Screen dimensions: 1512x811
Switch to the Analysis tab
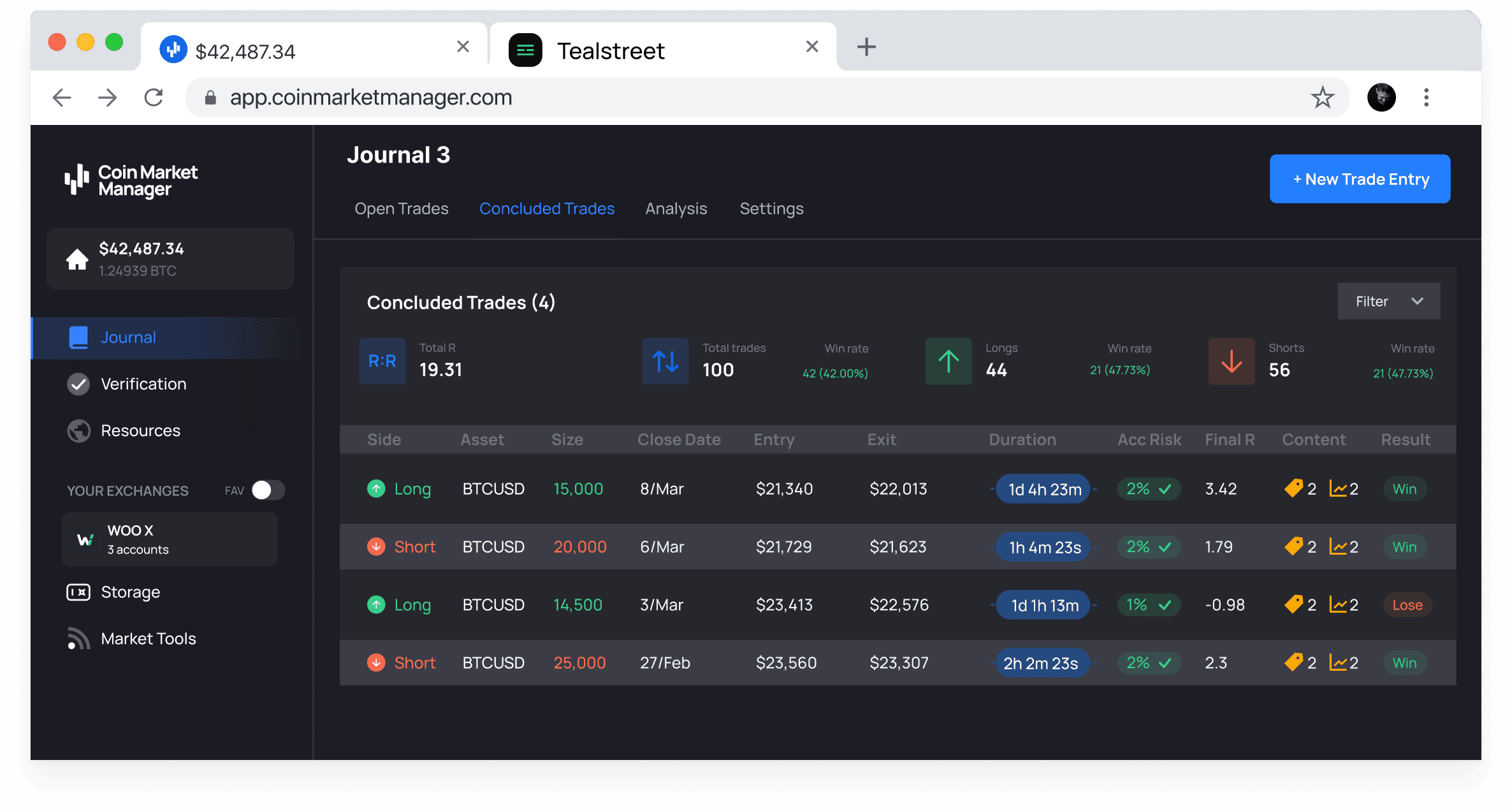[x=676, y=208]
